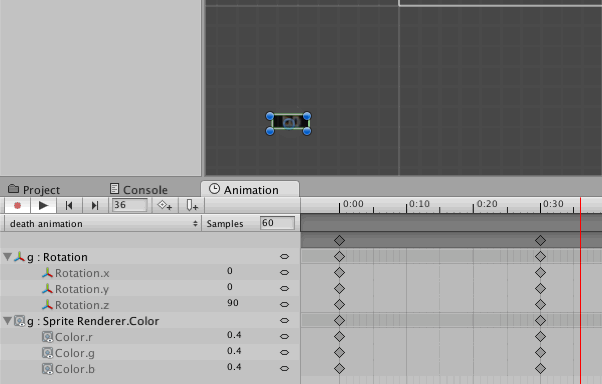Screen dimensions: 602x384
Task: Select the summary keyframe at 0:00
Action: [x=339, y=241]
